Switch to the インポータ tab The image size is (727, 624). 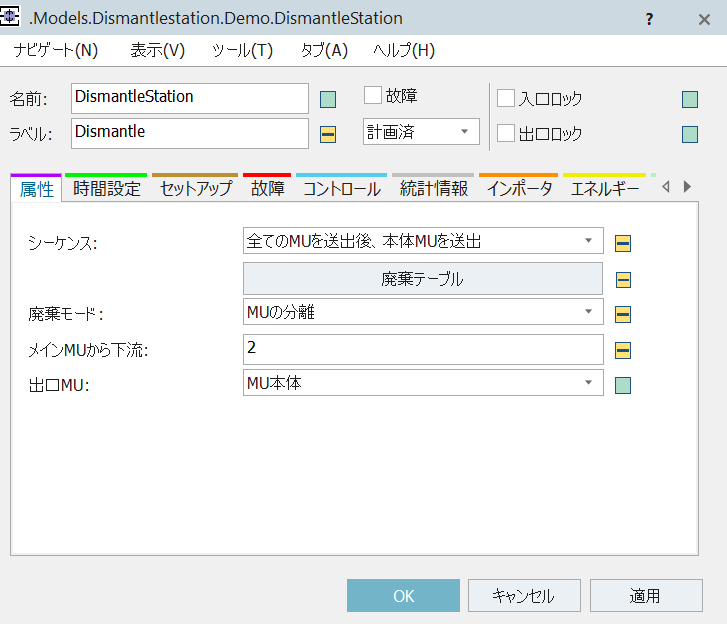[519, 189]
